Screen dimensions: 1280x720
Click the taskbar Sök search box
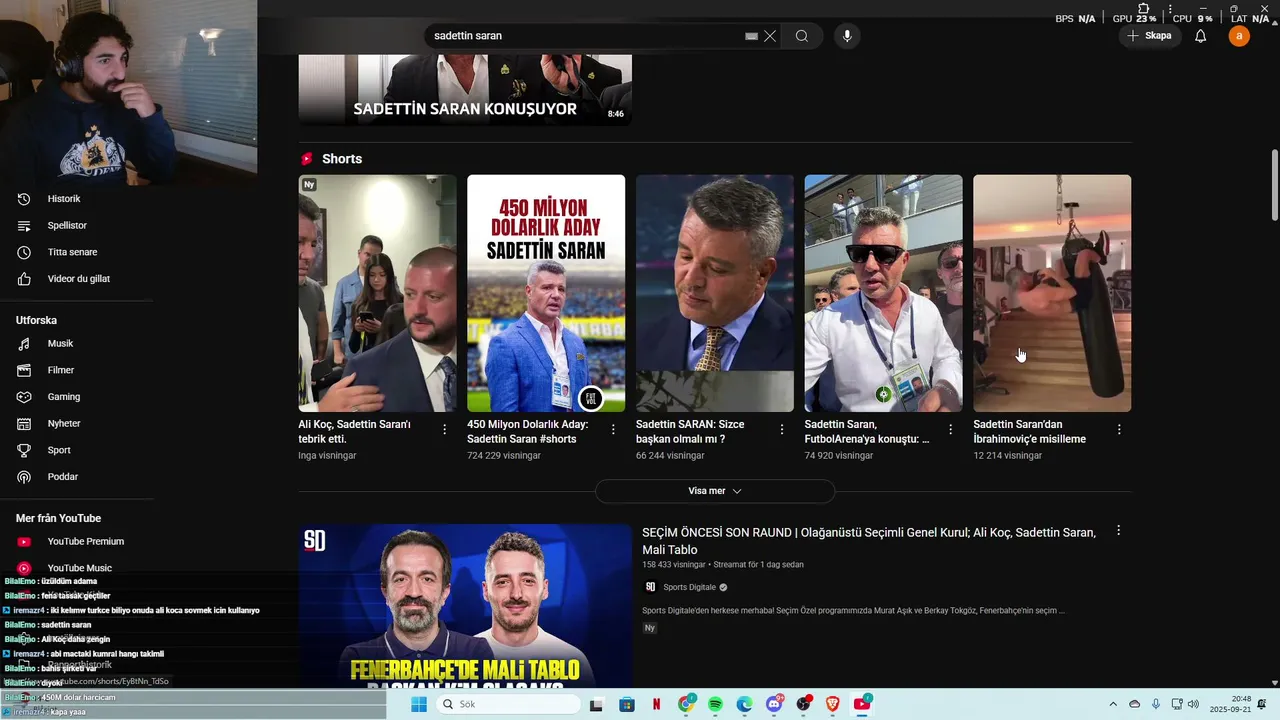click(x=507, y=704)
